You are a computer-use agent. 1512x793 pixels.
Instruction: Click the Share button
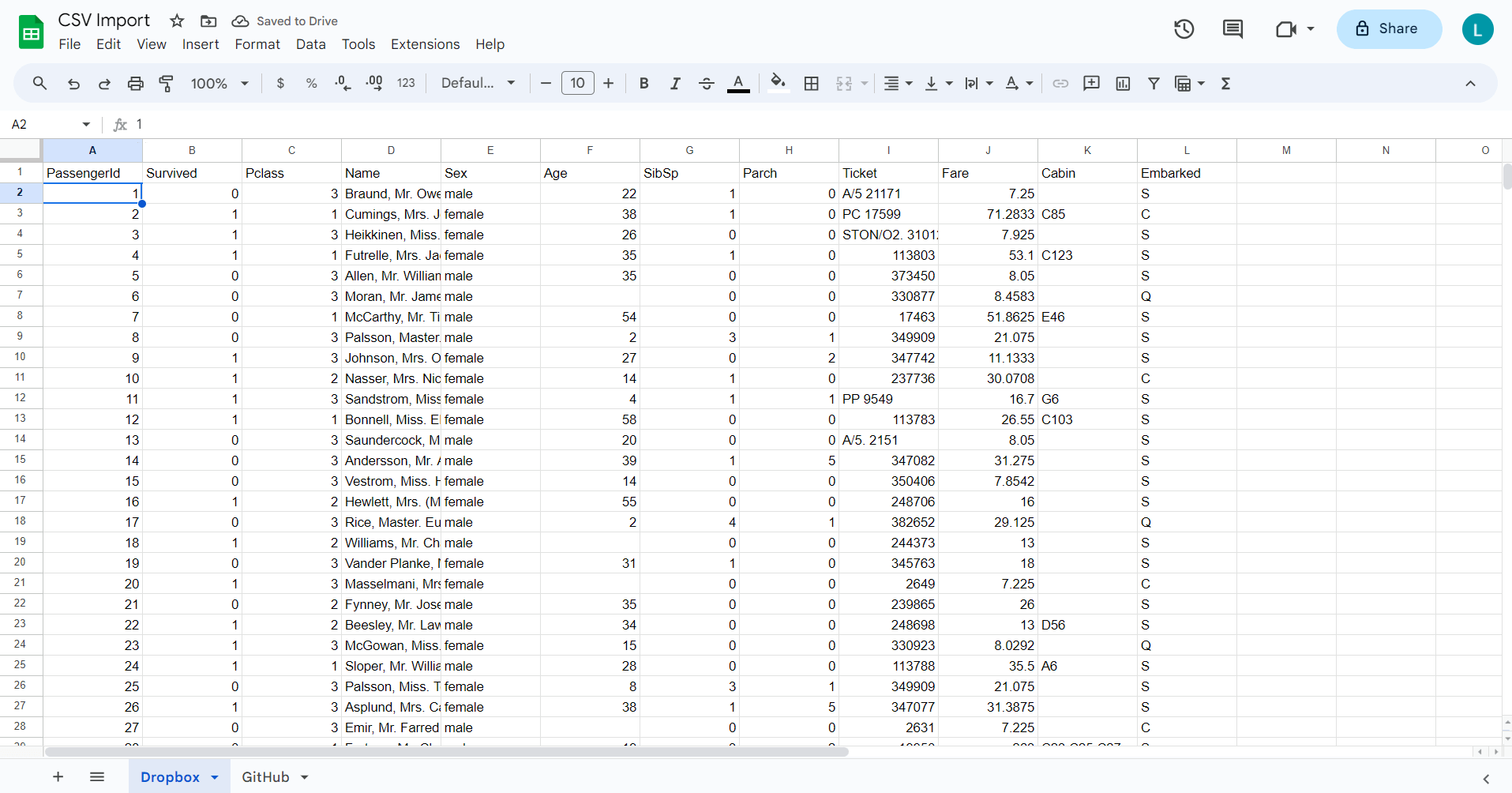(1388, 28)
